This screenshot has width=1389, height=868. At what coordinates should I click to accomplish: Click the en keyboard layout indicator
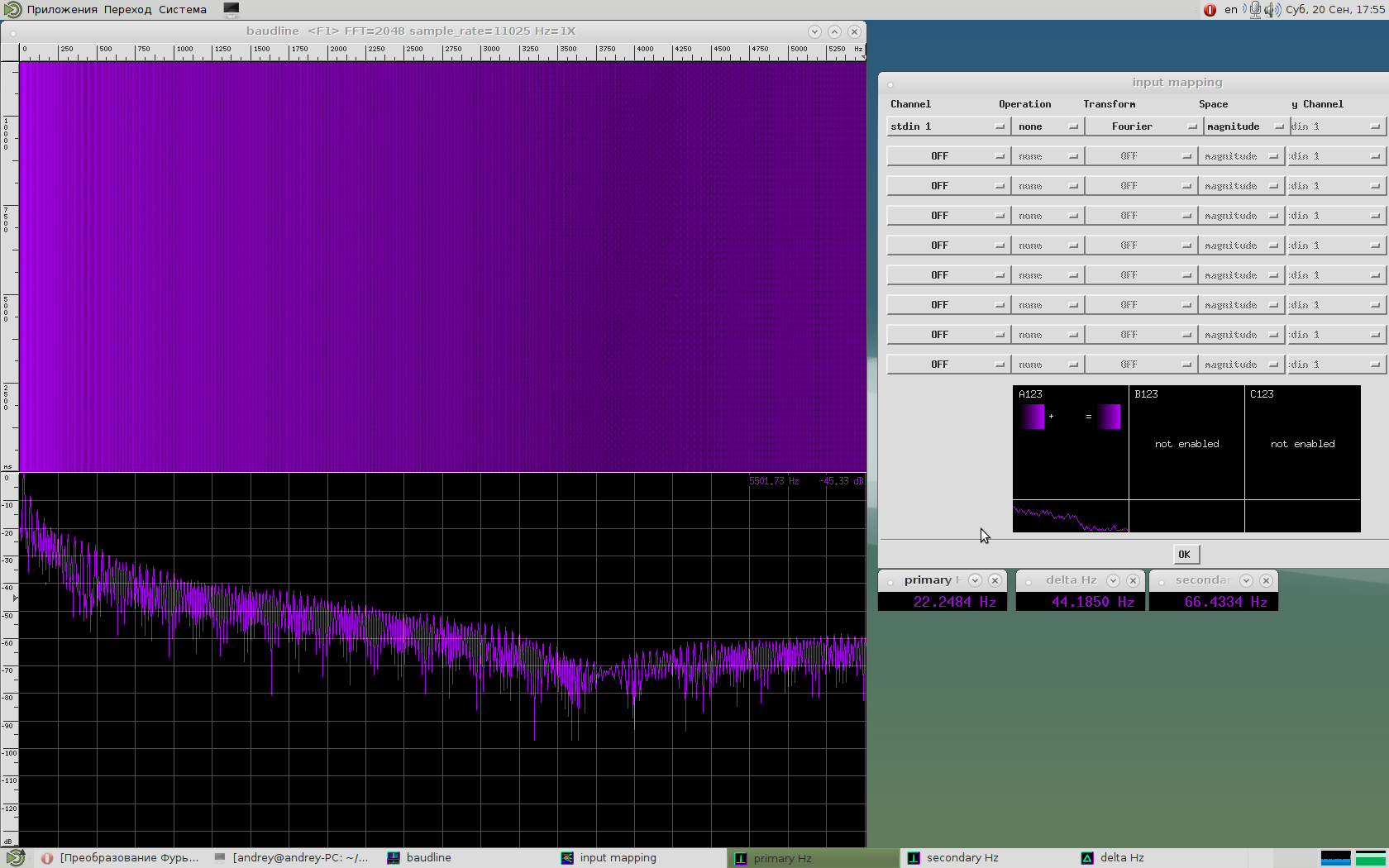(x=1231, y=10)
